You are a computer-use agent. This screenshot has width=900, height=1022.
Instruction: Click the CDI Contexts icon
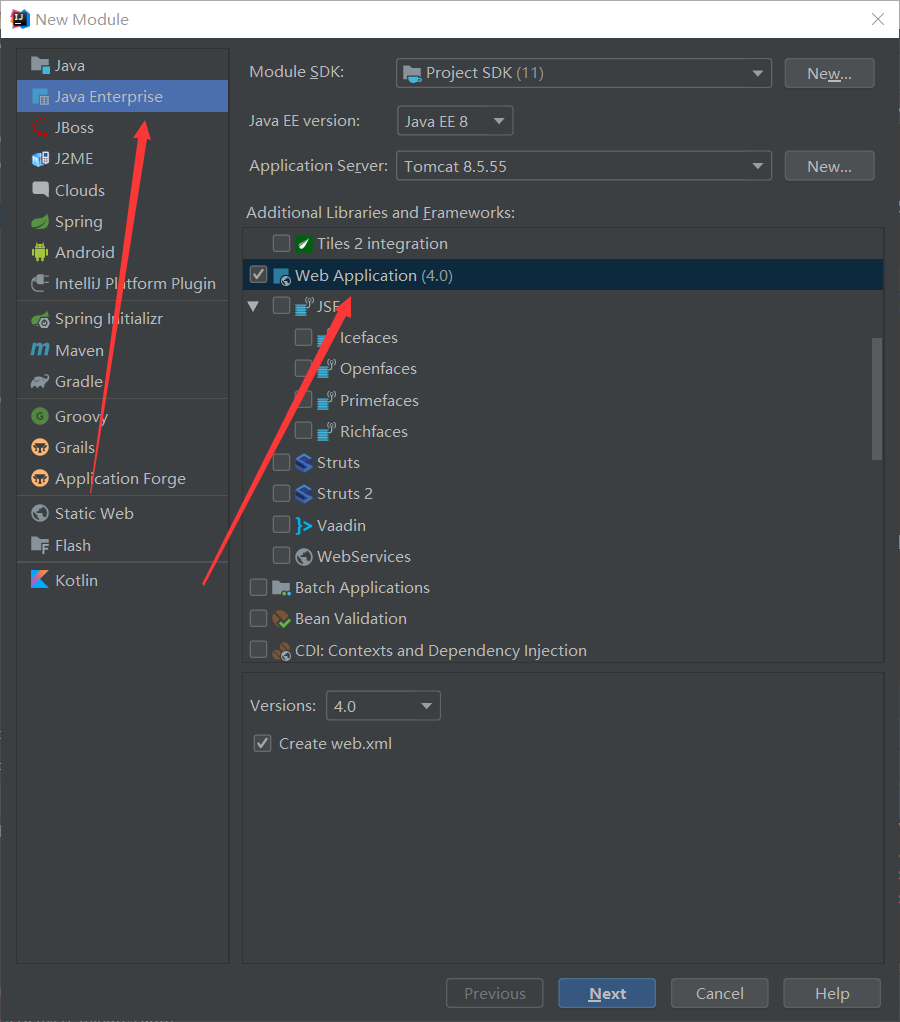[x=282, y=650]
